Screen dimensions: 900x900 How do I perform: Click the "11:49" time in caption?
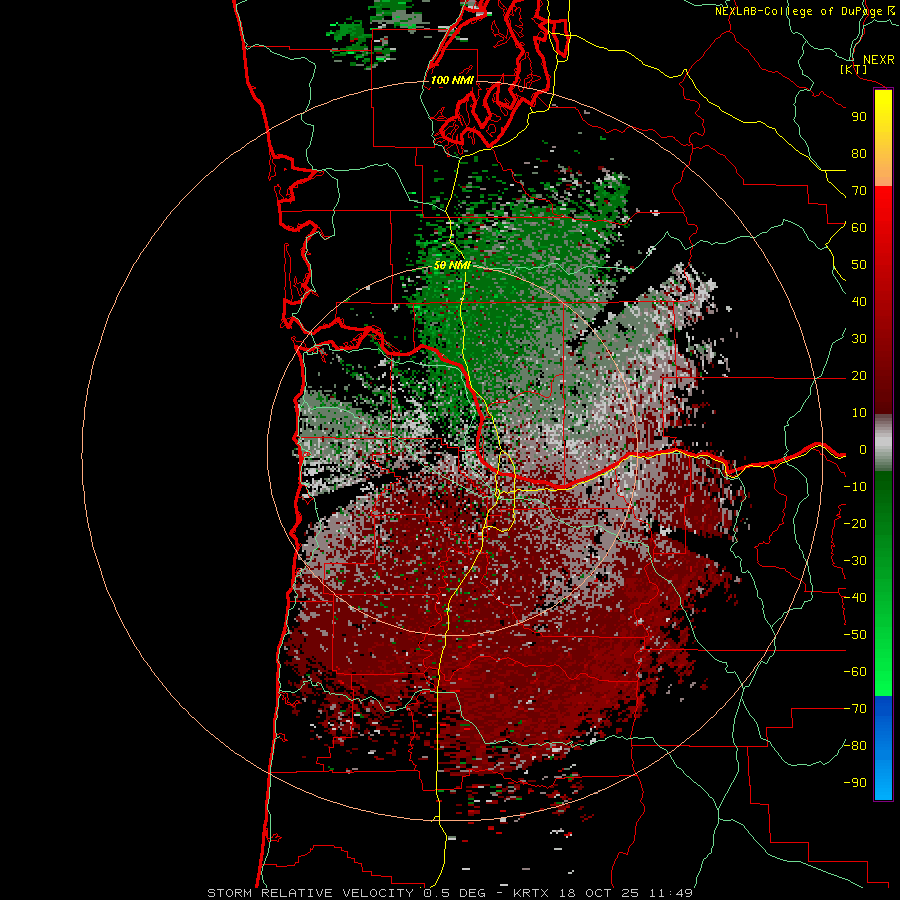tap(671, 893)
